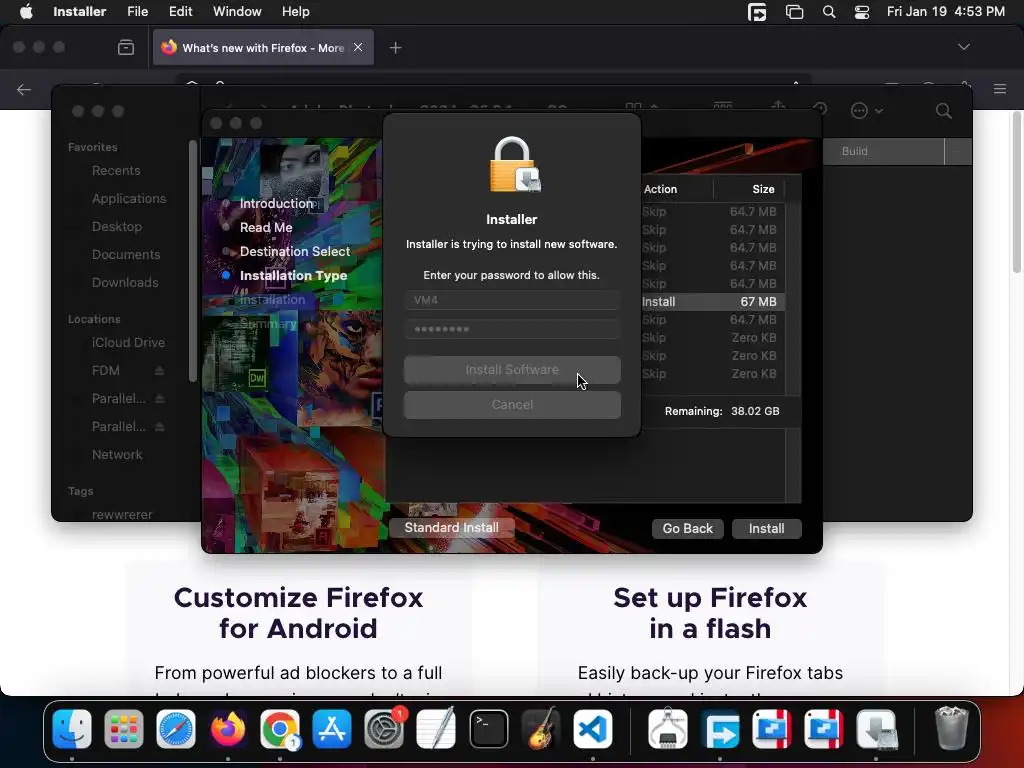This screenshot has height=768, width=1024.
Task: Click the lock icon in Installer dialog
Action: pyautogui.click(x=515, y=165)
